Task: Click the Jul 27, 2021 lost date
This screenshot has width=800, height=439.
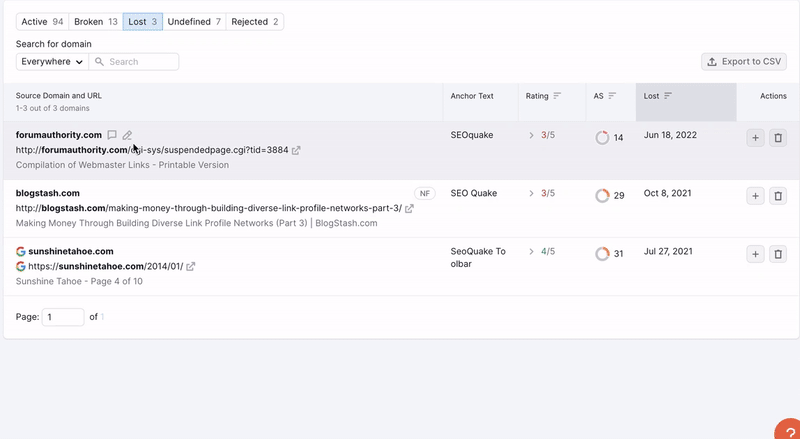Action: click(x=668, y=251)
